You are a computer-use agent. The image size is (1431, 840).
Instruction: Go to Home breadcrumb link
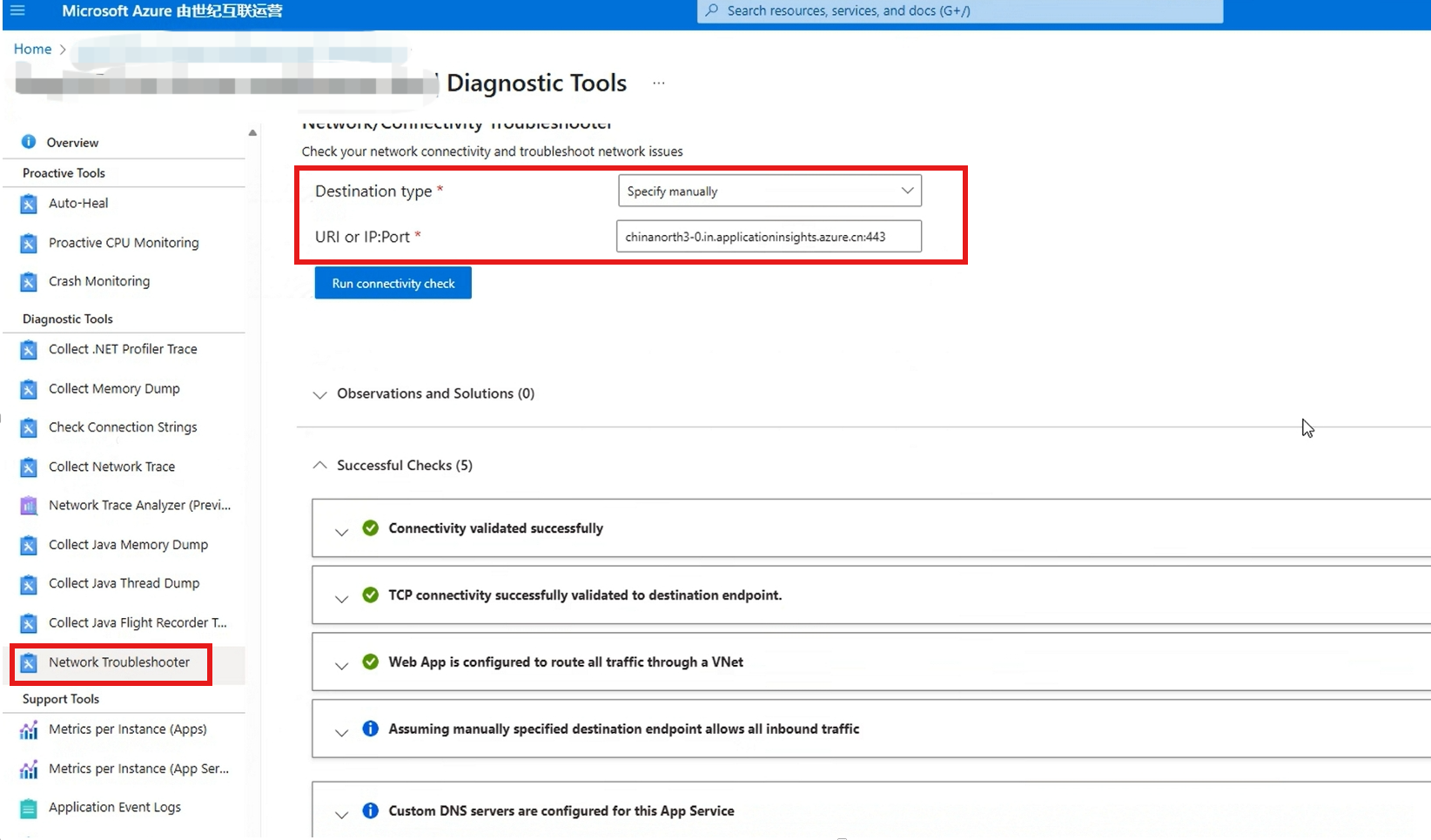click(x=32, y=49)
